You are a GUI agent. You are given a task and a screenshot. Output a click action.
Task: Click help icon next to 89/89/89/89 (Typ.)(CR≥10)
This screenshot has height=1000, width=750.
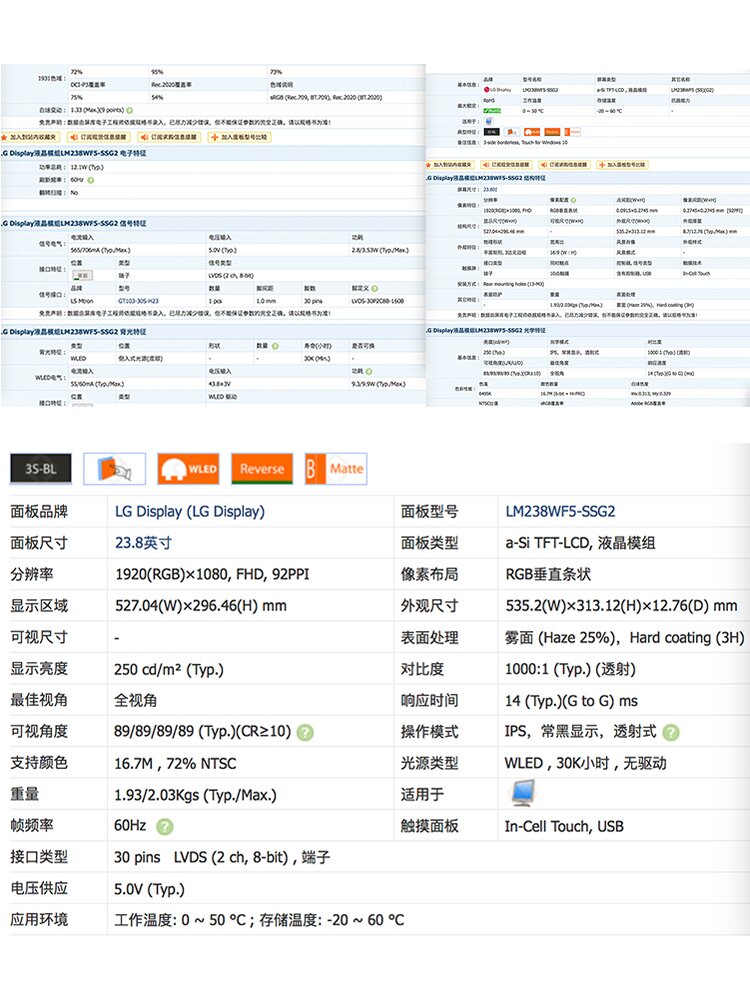[x=305, y=732]
